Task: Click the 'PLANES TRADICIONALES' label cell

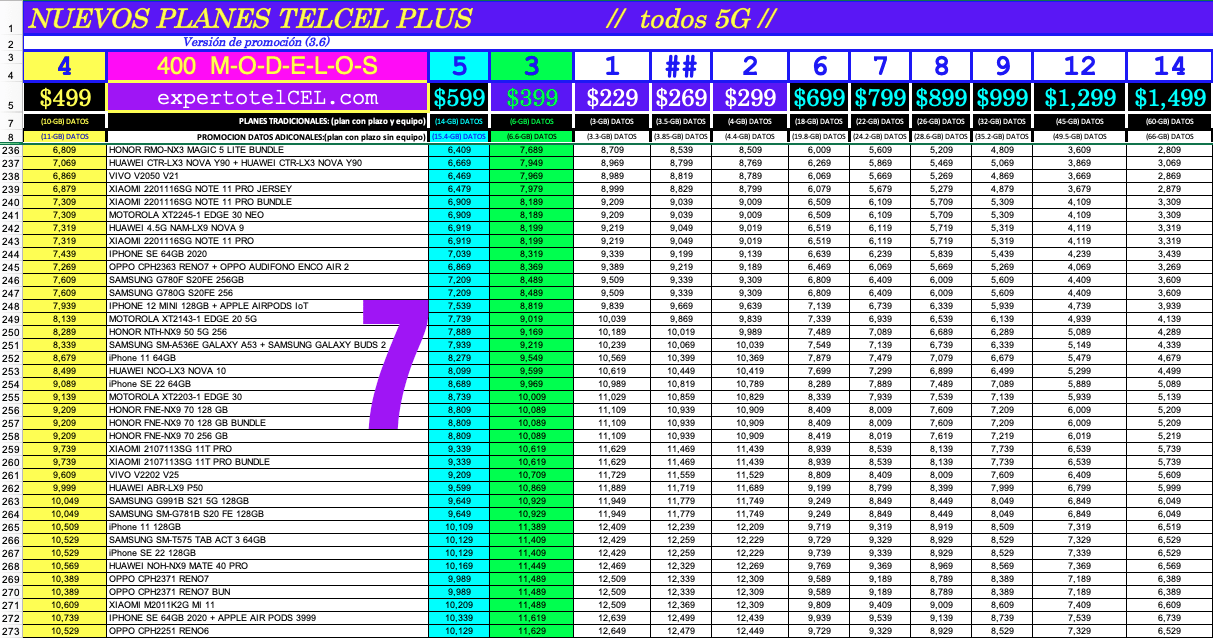Action: pos(267,121)
